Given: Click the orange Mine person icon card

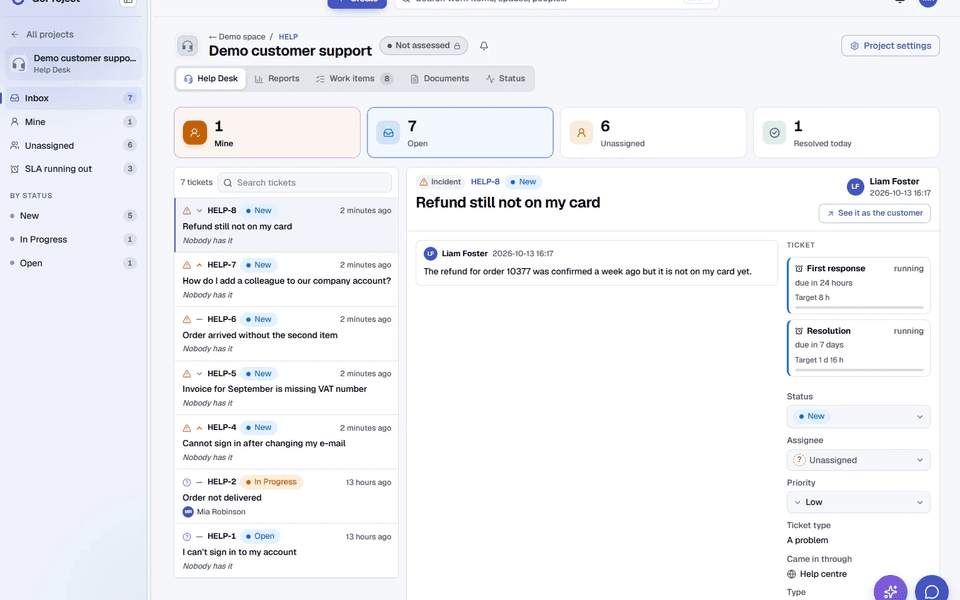Looking at the screenshot, I should click(x=195, y=132).
